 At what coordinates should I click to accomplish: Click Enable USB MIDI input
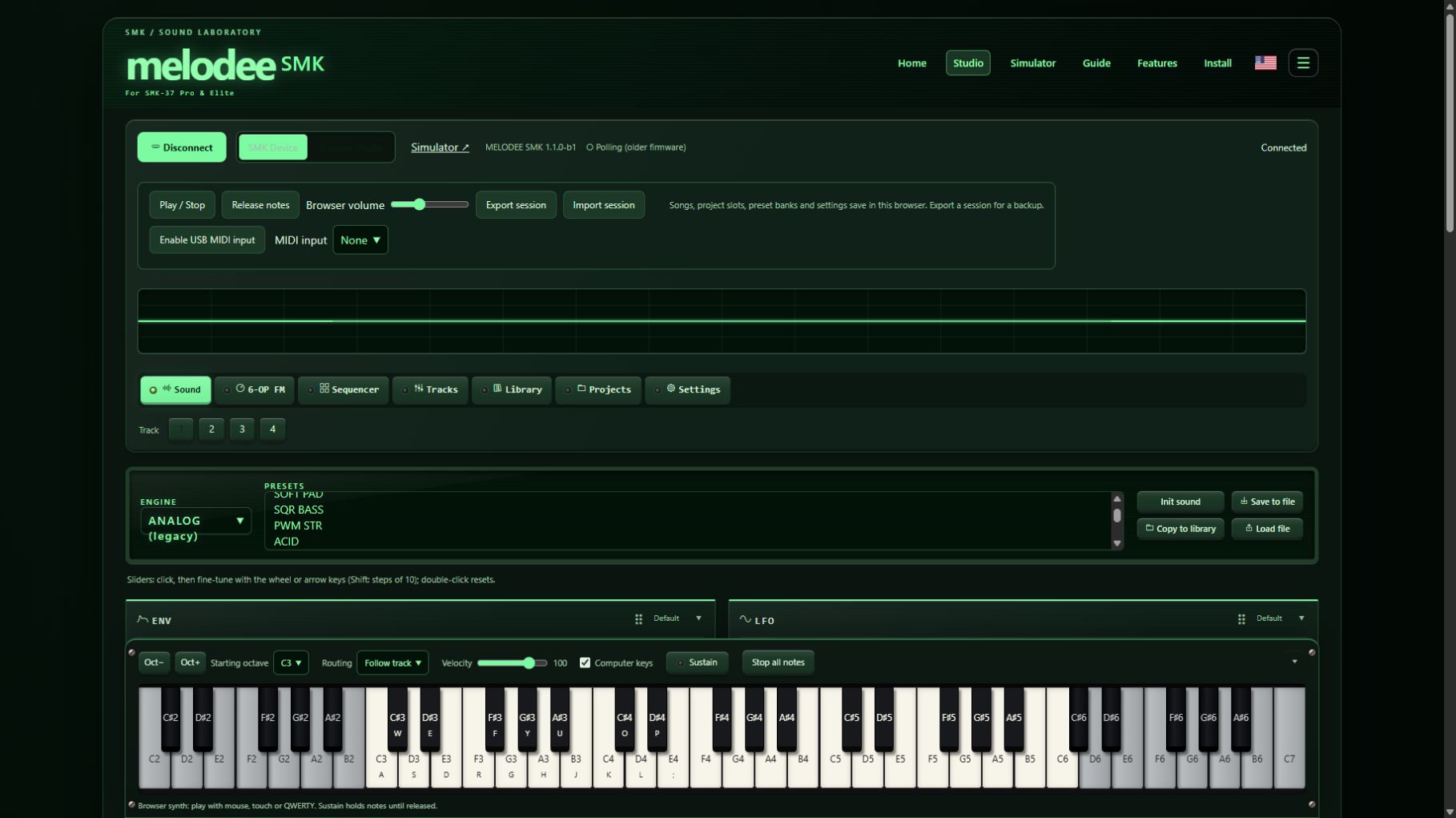[207, 240]
